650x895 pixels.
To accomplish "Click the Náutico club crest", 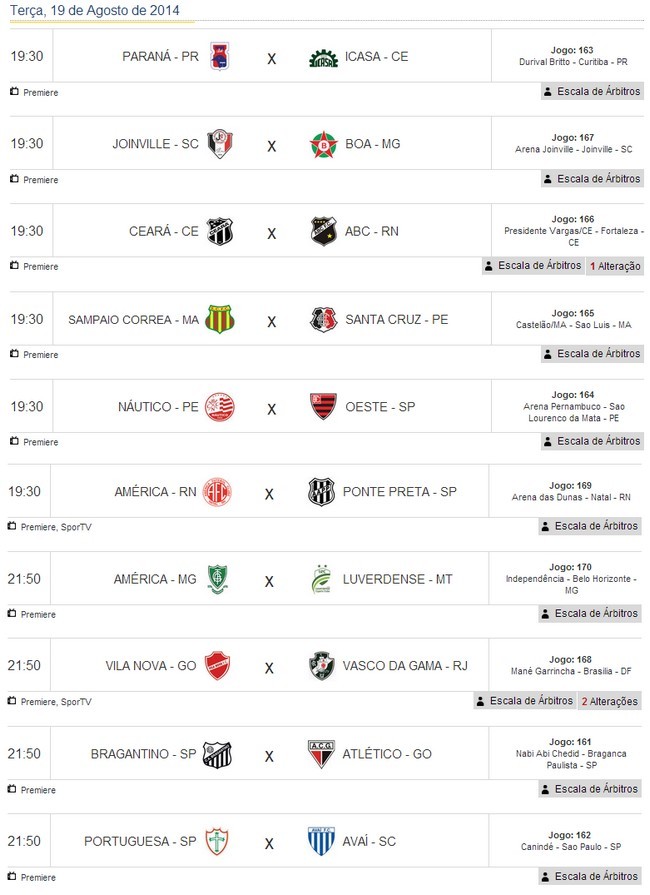I will click(219, 407).
